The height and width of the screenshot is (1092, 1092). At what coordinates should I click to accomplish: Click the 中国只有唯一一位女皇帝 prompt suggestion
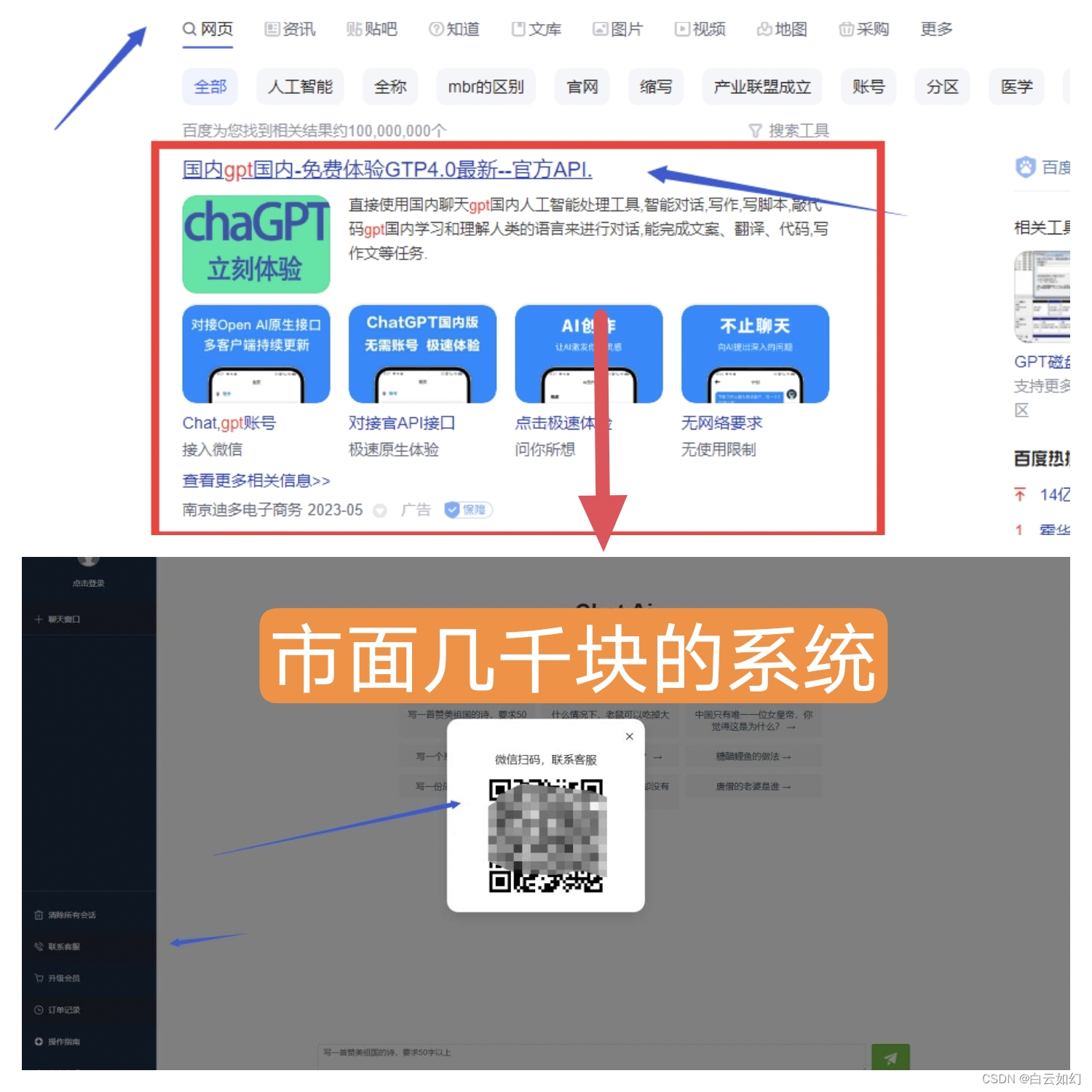tap(753, 721)
